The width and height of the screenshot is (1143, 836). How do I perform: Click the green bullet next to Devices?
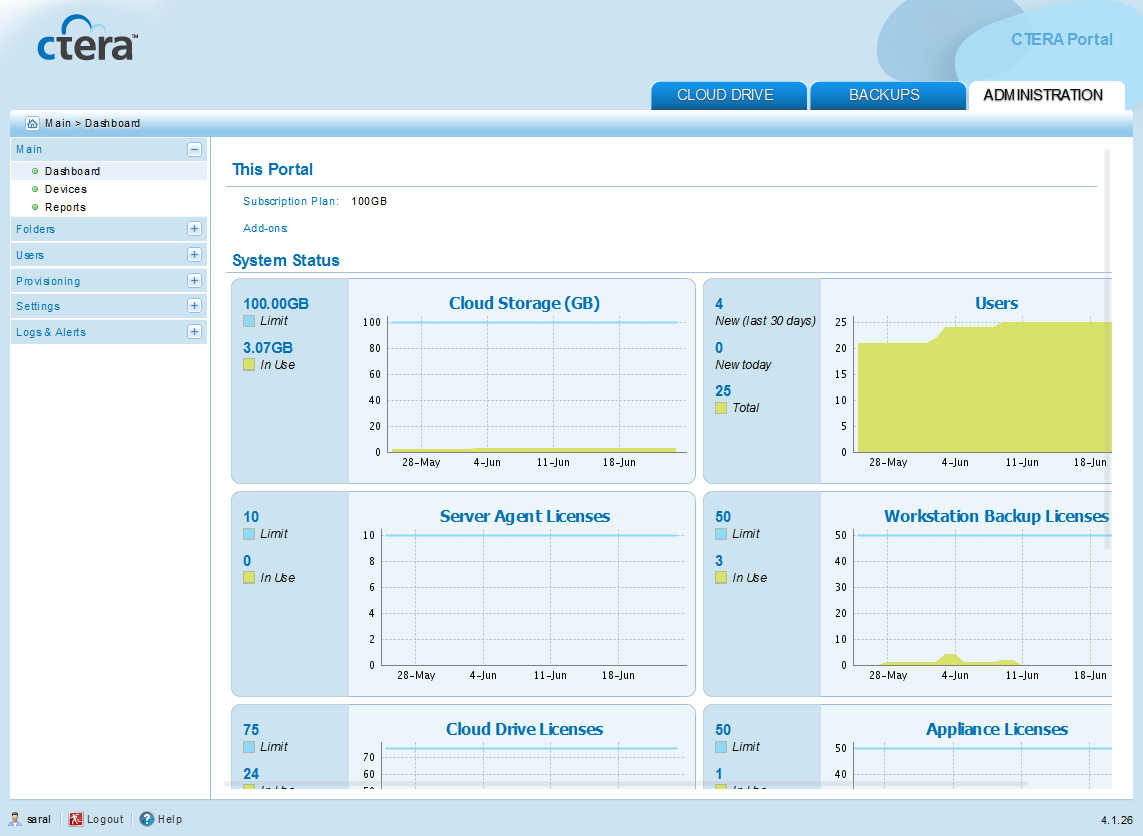click(x=35, y=190)
